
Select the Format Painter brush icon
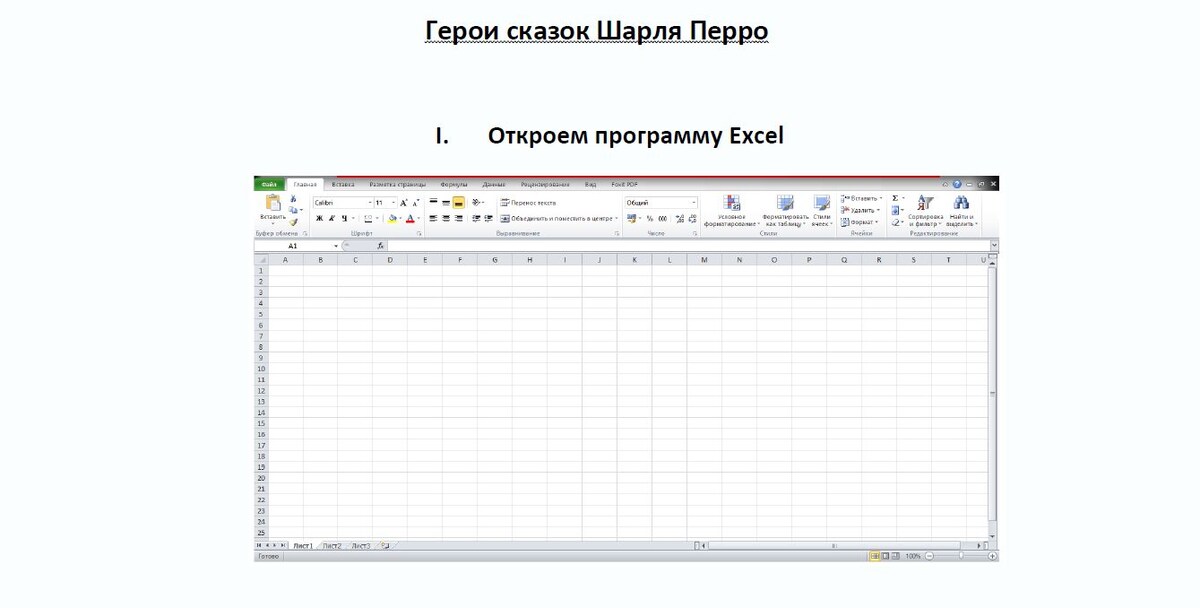(x=293, y=222)
